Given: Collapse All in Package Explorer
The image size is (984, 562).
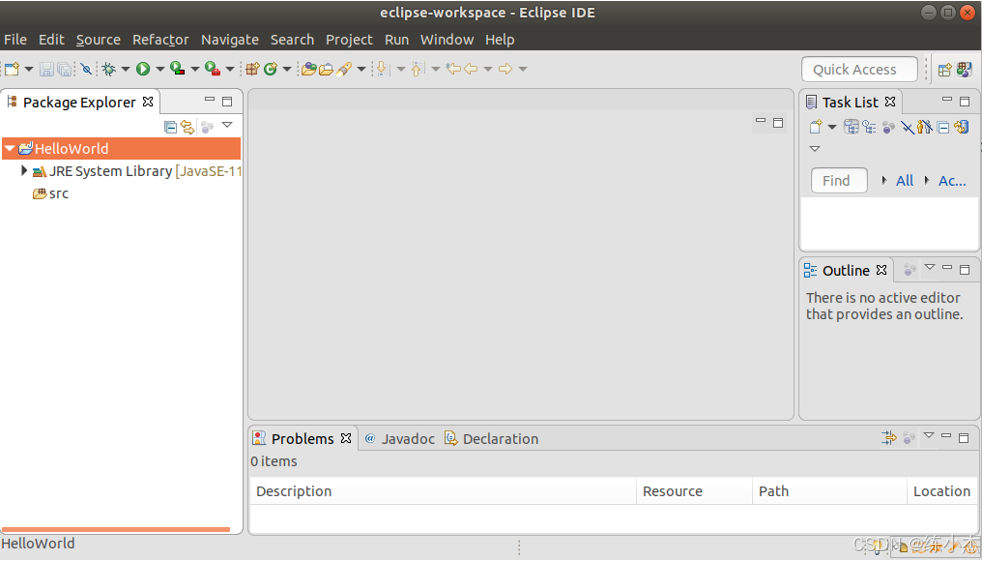Looking at the screenshot, I should pyautogui.click(x=170, y=127).
